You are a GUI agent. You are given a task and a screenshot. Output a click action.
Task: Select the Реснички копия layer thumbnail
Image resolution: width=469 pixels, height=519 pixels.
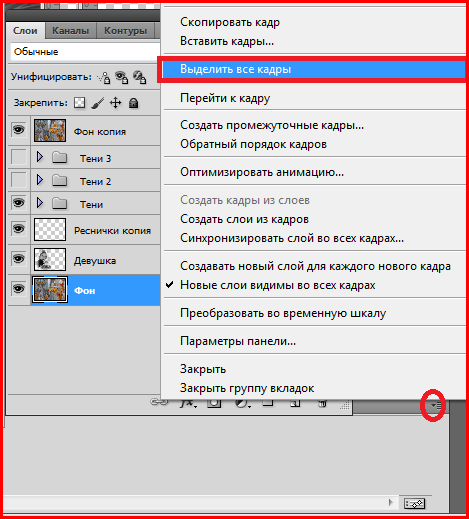(x=50, y=230)
